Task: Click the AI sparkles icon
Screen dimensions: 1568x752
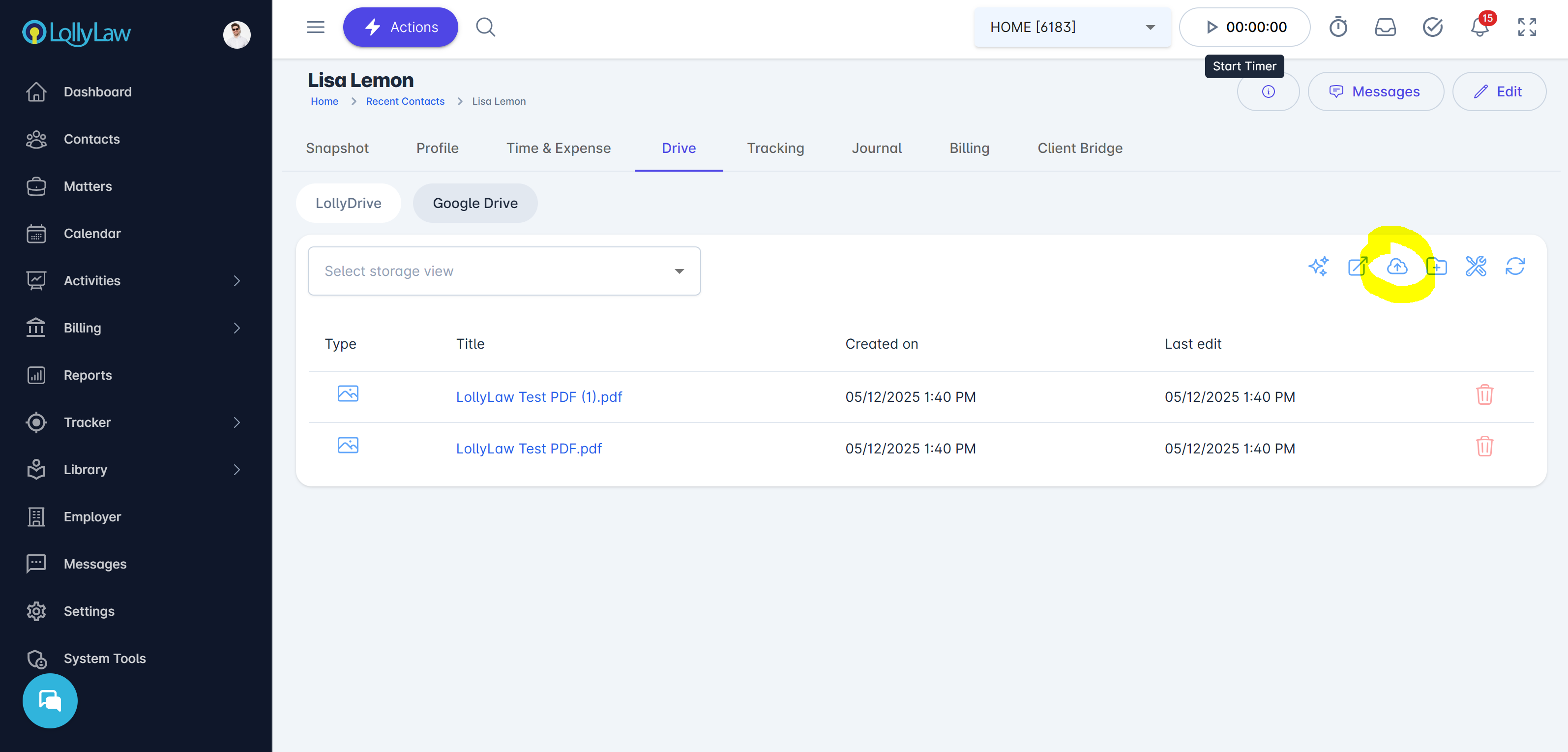Action: pyautogui.click(x=1318, y=267)
